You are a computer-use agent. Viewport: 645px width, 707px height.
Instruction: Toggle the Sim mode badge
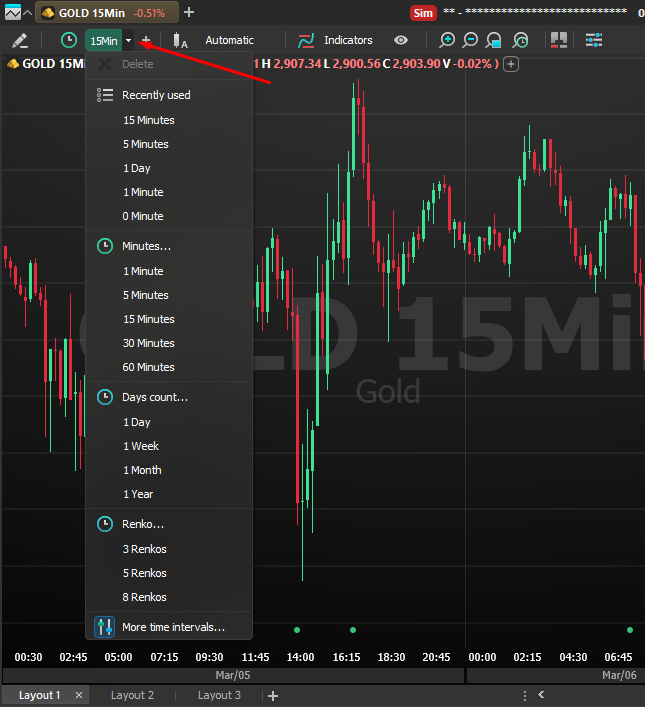click(422, 12)
